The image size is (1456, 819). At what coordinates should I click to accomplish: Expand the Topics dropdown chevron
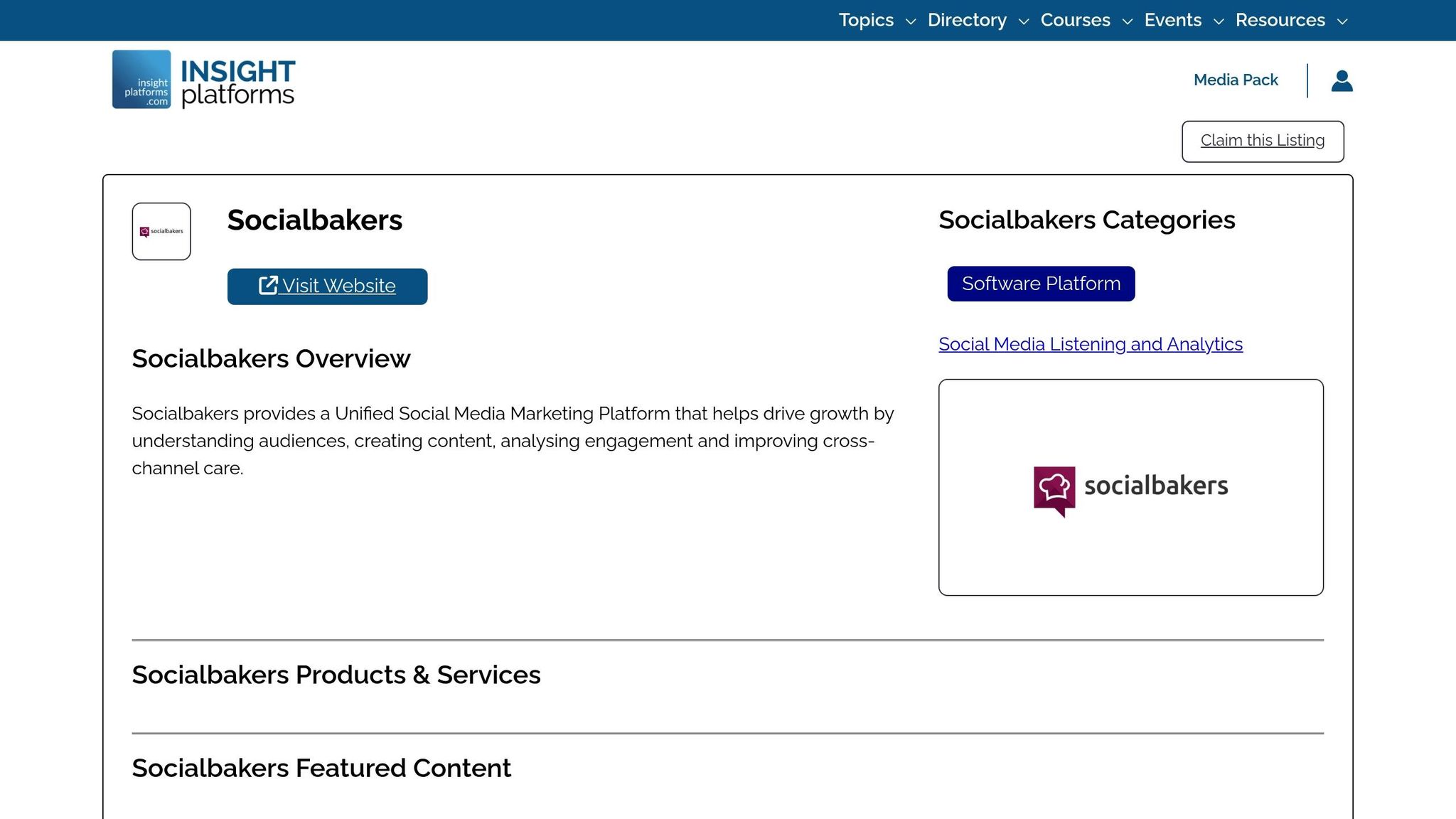click(x=910, y=21)
